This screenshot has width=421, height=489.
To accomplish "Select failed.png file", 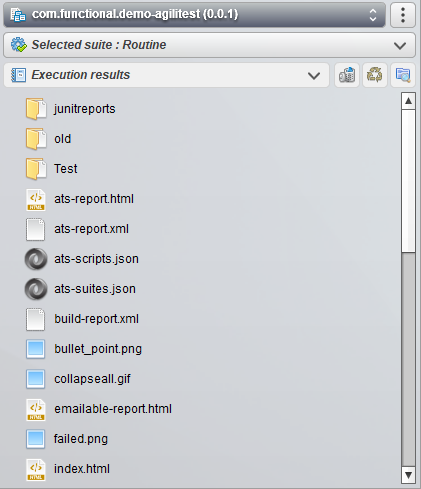I will 81,439.
